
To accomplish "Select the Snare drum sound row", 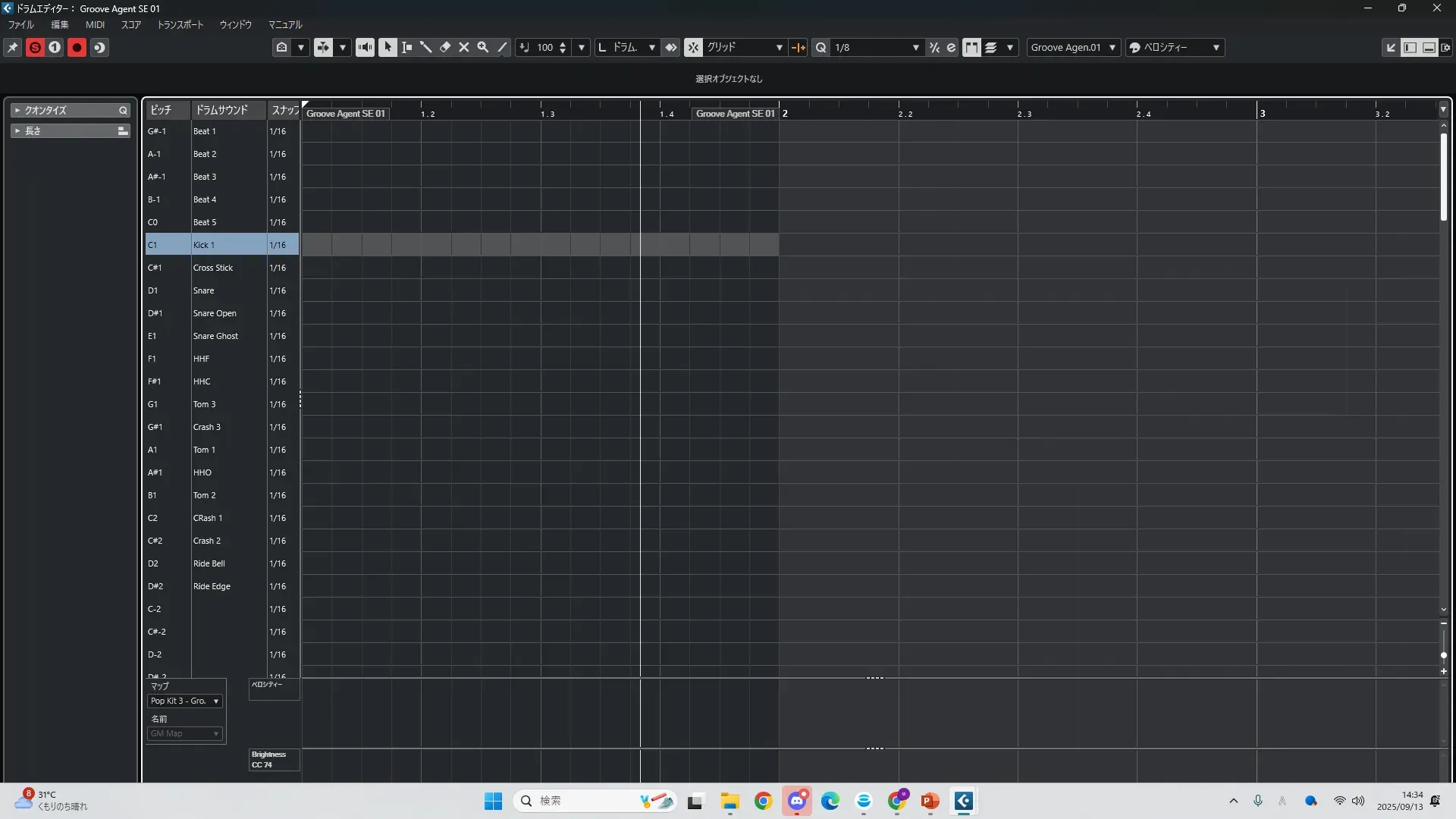I will (203, 290).
